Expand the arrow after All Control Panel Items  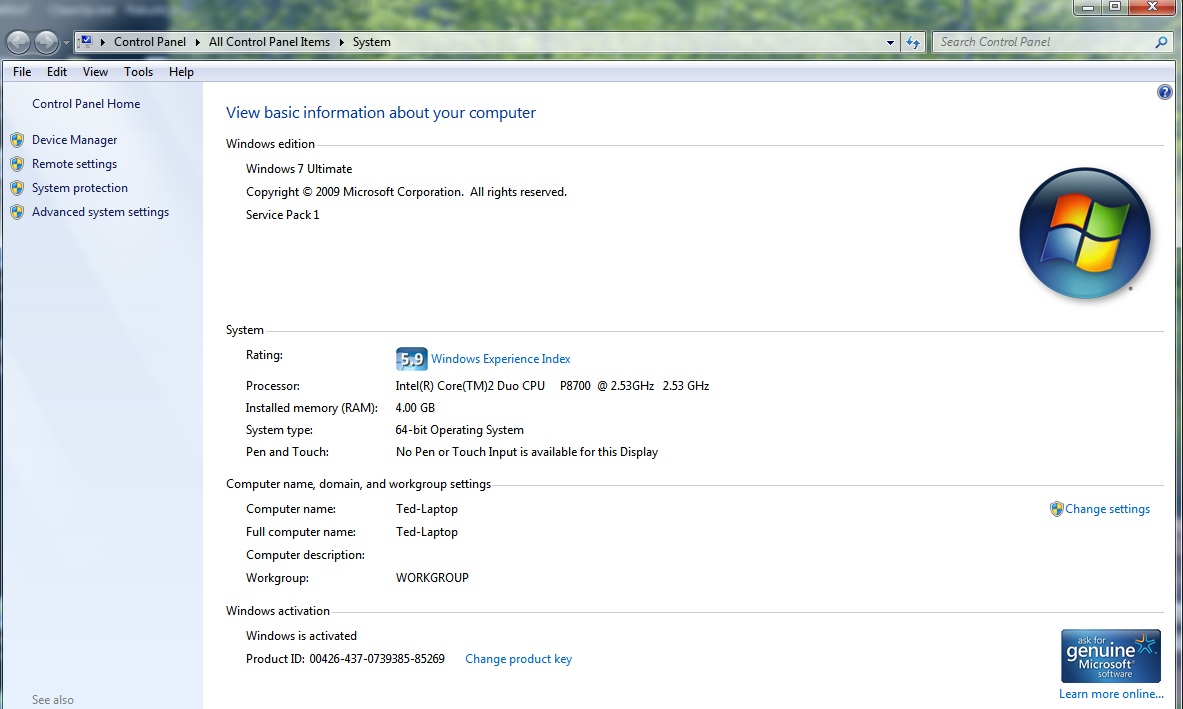tap(341, 42)
